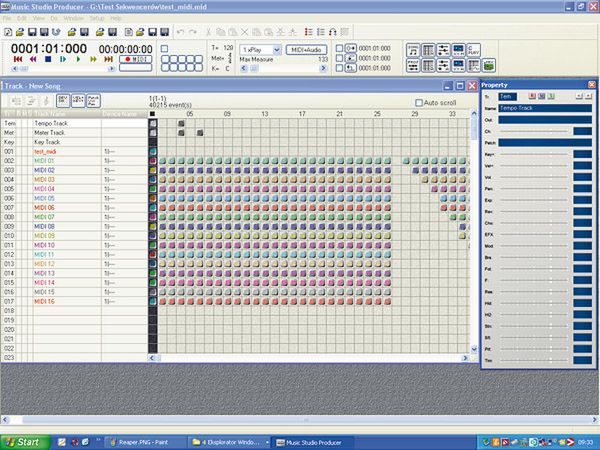Open the File menu
This screenshot has width=600, height=450.
click(x=7, y=18)
